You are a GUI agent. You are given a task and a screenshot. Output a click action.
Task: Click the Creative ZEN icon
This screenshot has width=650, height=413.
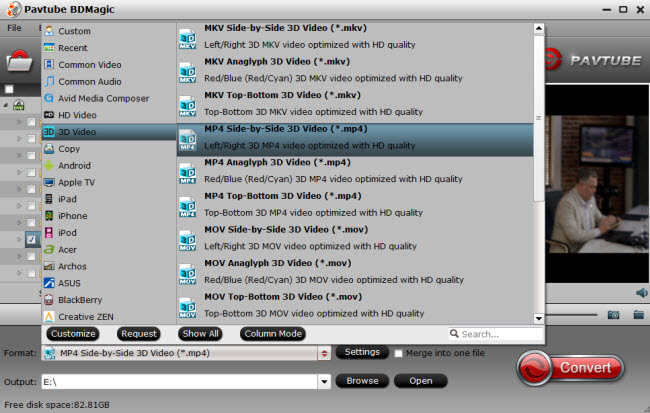pyautogui.click(x=49, y=316)
